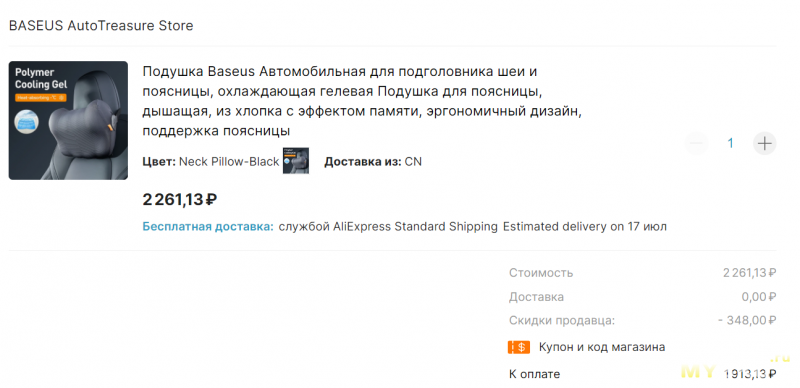Click the К оплате total amount
Screen dimensions: 800x388
click(x=751, y=374)
